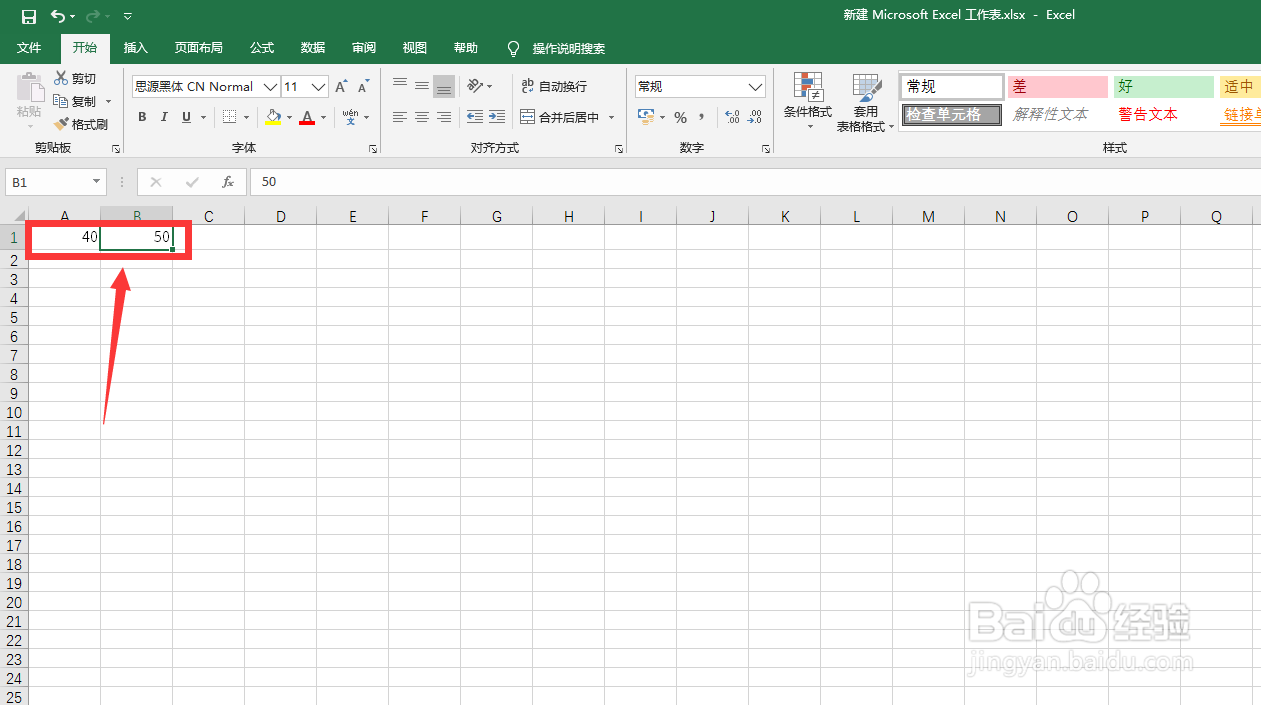Click the Decrease Font Size icon
Image resolution: width=1261 pixels, height=705 pixels.
coord(363,87)
